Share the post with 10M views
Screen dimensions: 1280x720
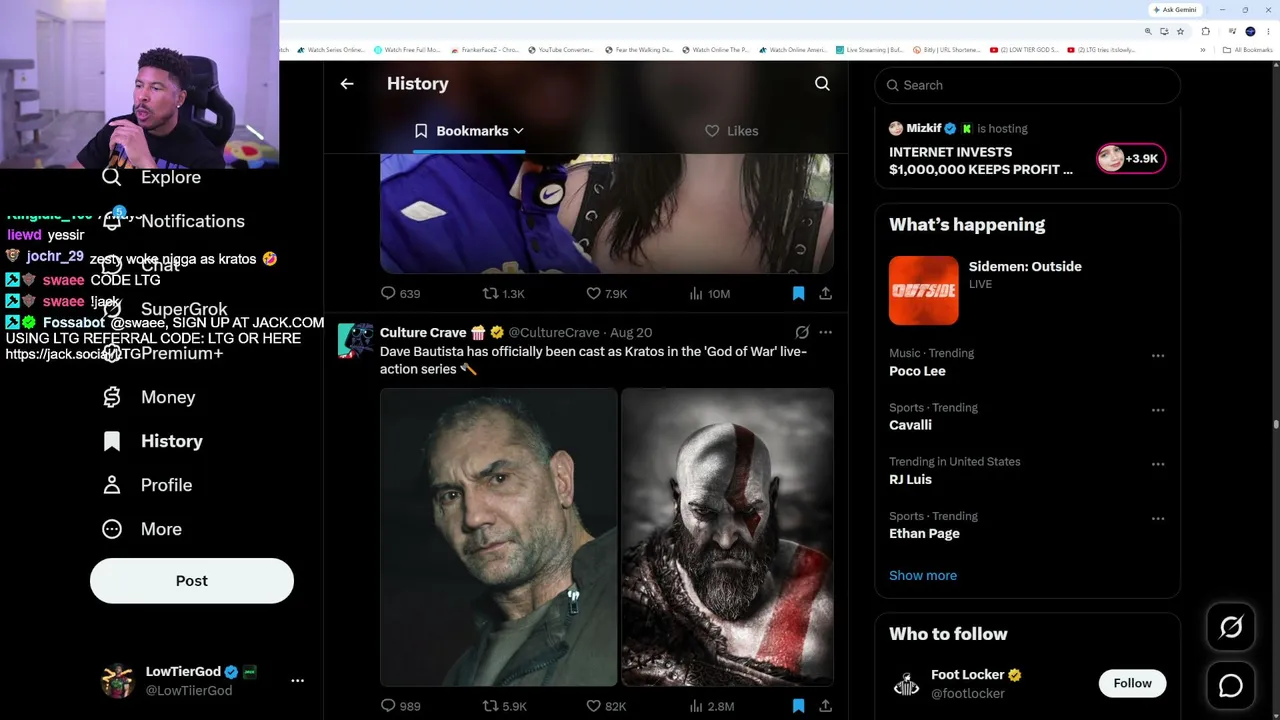[825, 293]
